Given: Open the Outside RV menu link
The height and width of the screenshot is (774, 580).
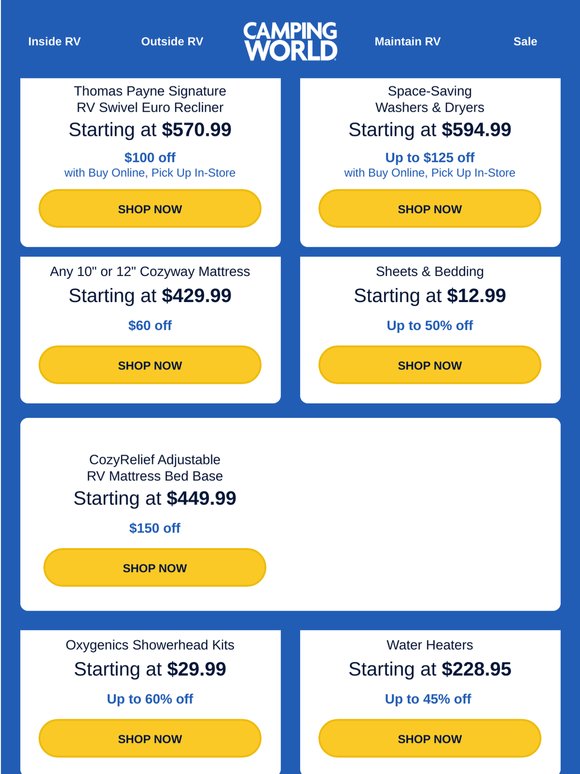Looking at the screenshot, I should (x=172, y=41).
